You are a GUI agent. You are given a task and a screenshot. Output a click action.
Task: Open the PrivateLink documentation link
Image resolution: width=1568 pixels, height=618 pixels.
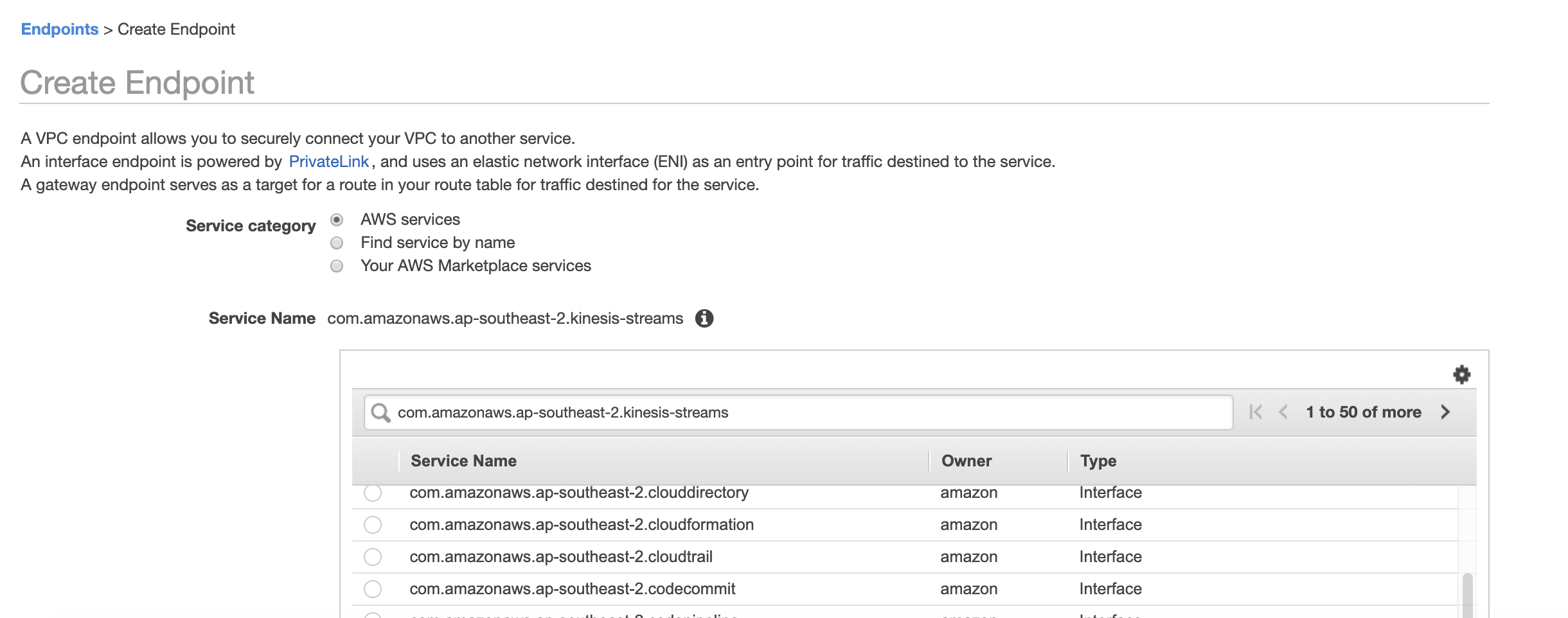328,162
